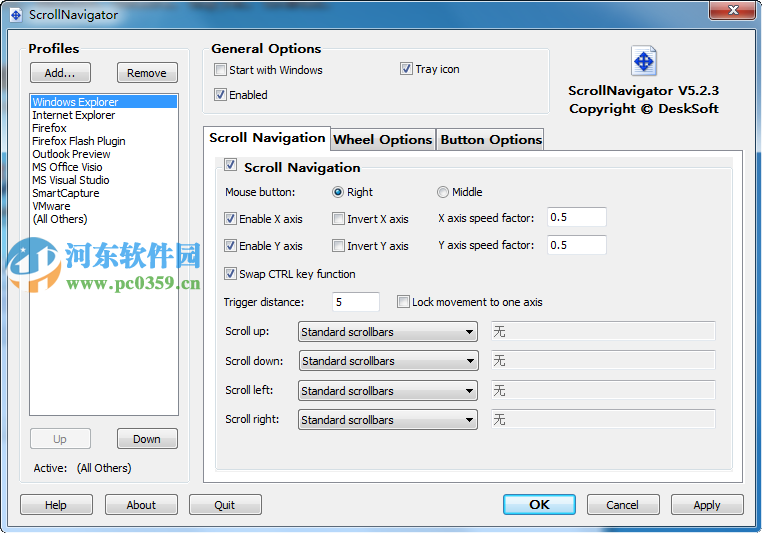Check Invert X axis option
This screenshot has width=763, height=534.
pos(338,219)
